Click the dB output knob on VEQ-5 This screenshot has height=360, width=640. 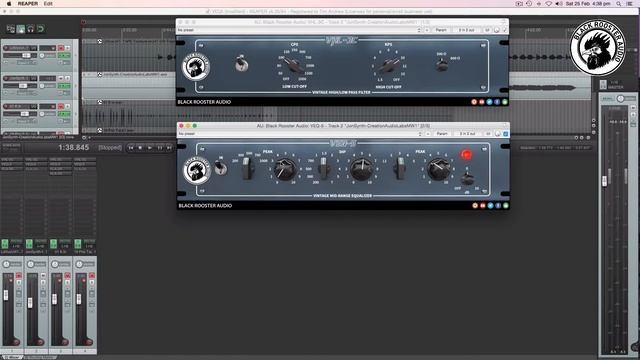point(467,178)
